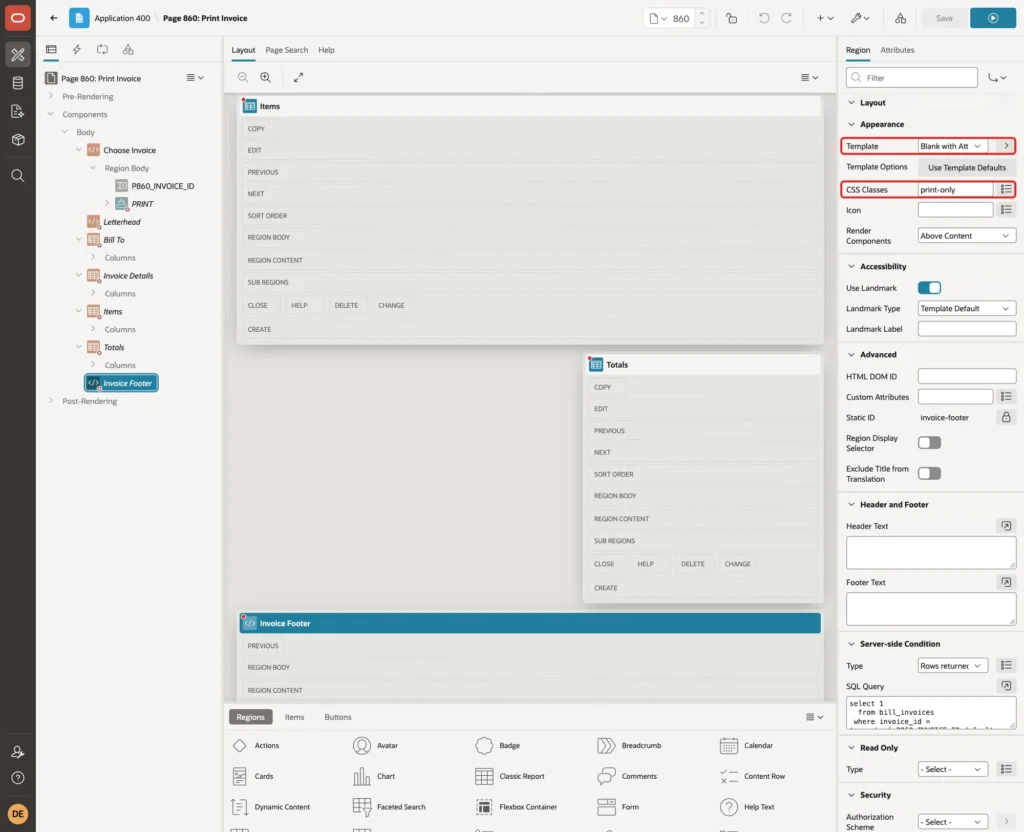Select Invoice Footer in tree
Viewport: 1024px width, 832px height.
121,383
